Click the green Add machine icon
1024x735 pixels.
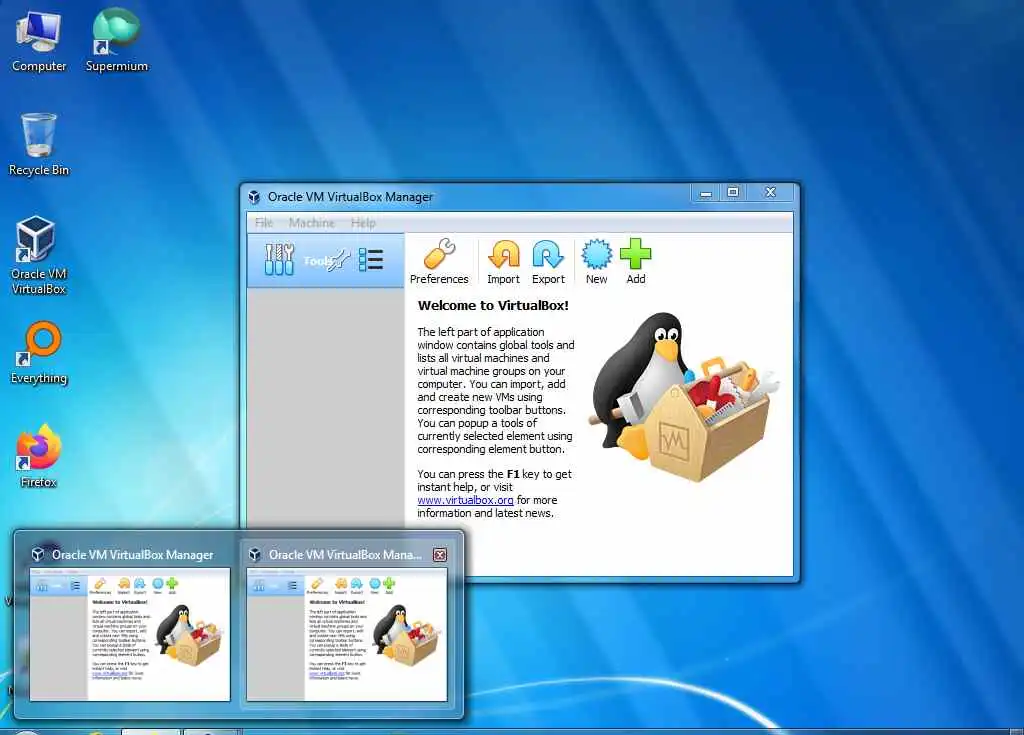(635, 262)
